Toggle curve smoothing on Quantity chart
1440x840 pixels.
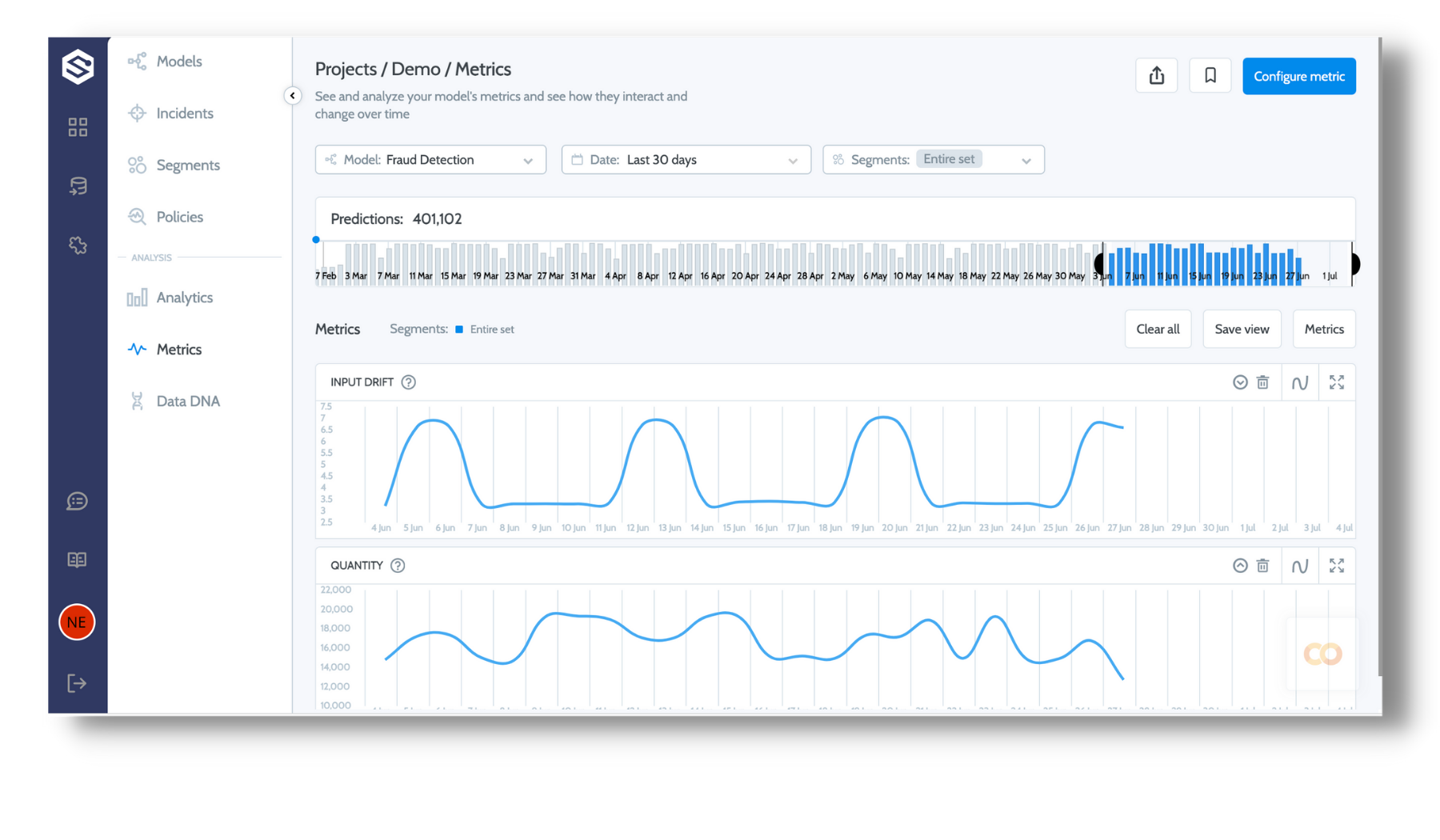coord(1299,566)
